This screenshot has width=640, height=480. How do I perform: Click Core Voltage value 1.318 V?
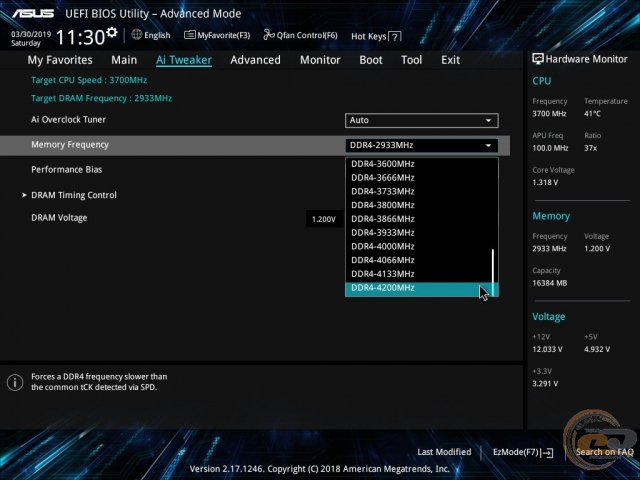(x=545, y=182)
